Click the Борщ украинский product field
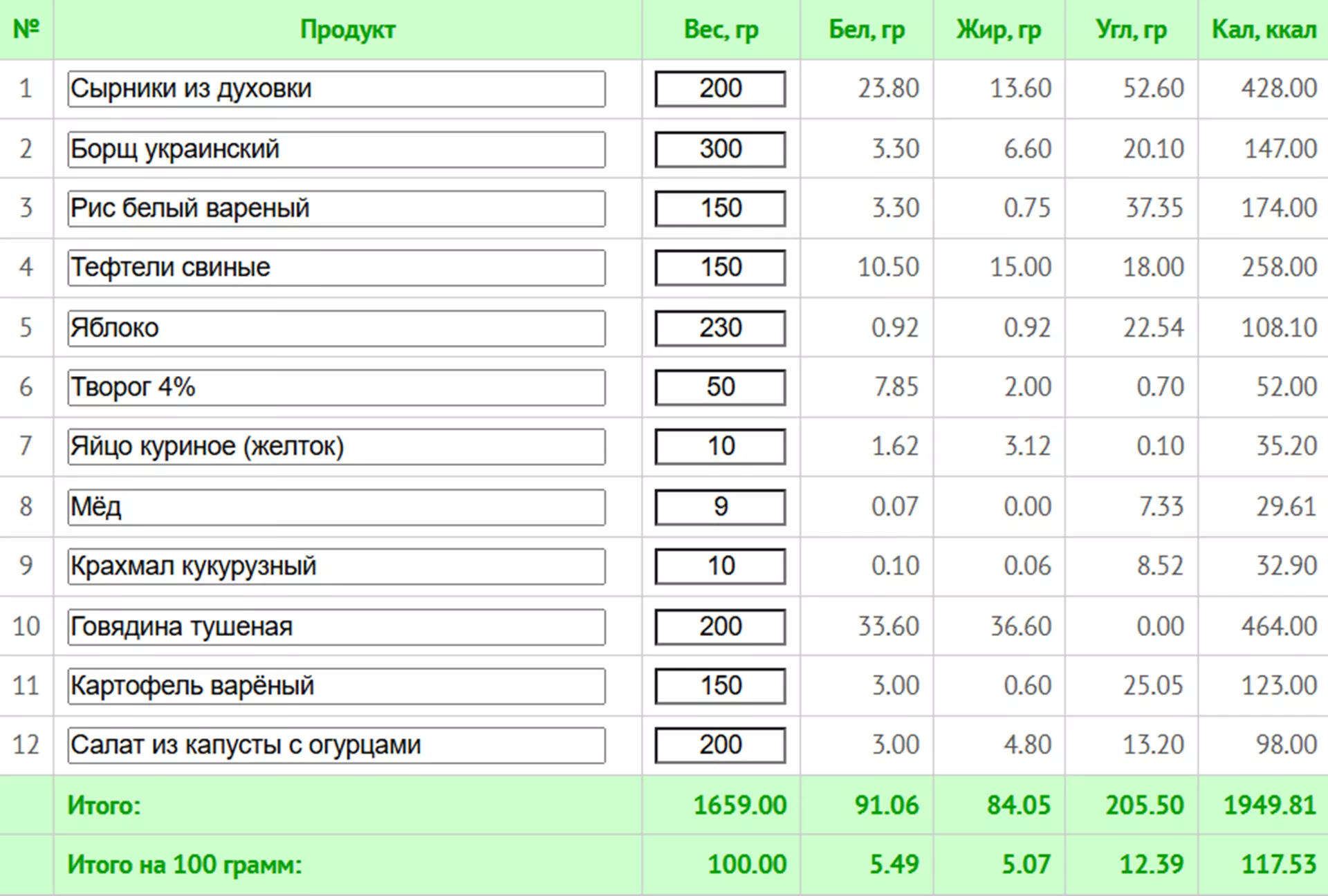This screenshot has width=1328, height=896. (336, 149)
